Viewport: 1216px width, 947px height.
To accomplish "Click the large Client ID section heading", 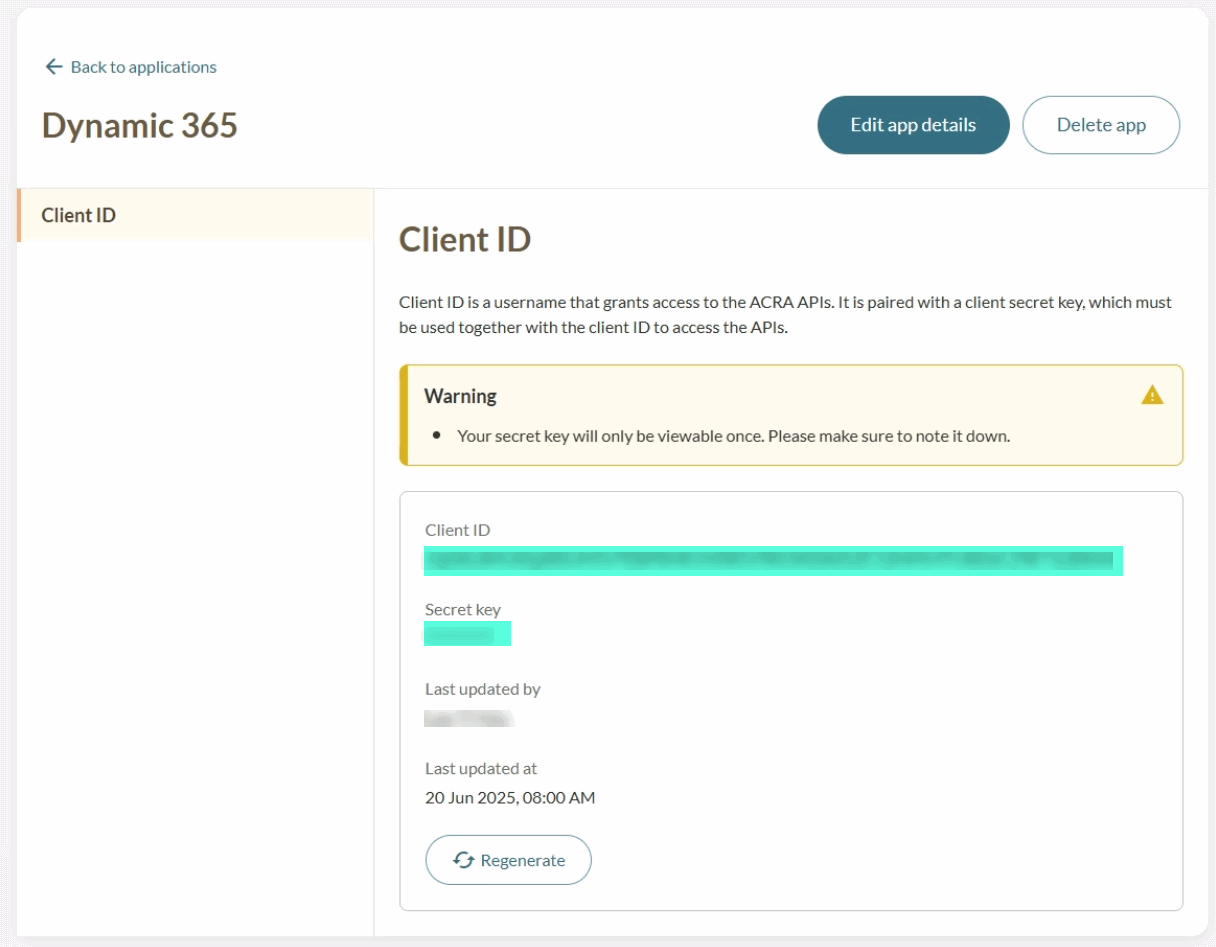I will pyautogui.click(x=465, y=240).
